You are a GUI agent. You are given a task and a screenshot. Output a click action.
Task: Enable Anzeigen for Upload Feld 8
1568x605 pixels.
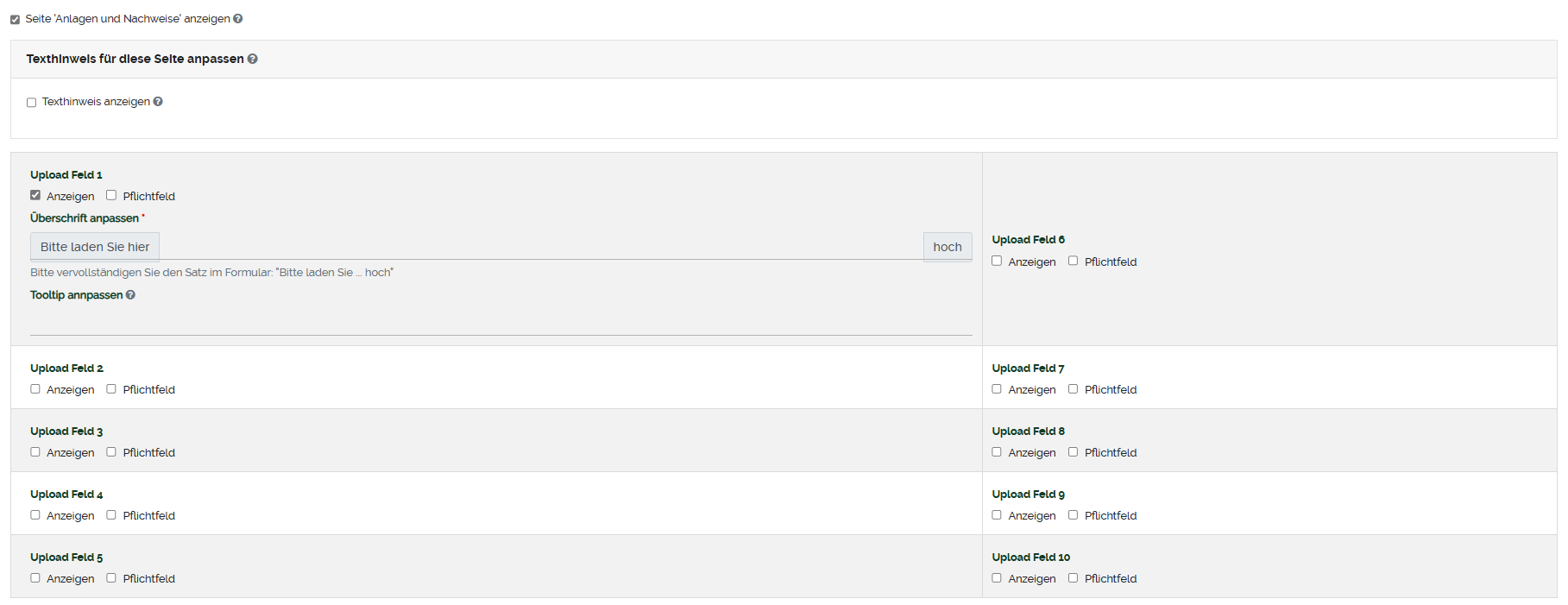[x=997, y=452]
